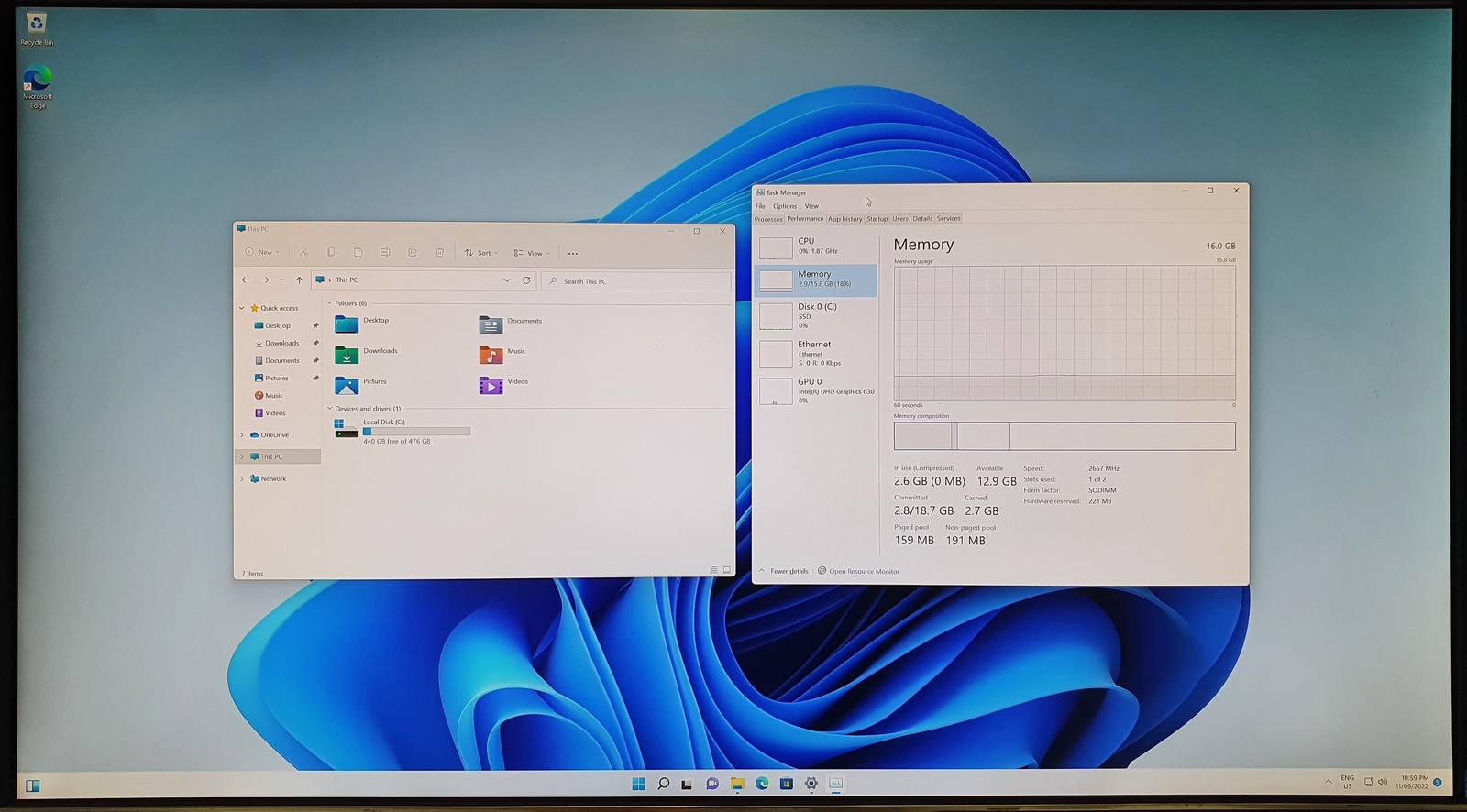The image size is (1467, 812).
Task: Open the Documents folder icon under Folders
Action: pyautogui.click(x=491, y=324)
